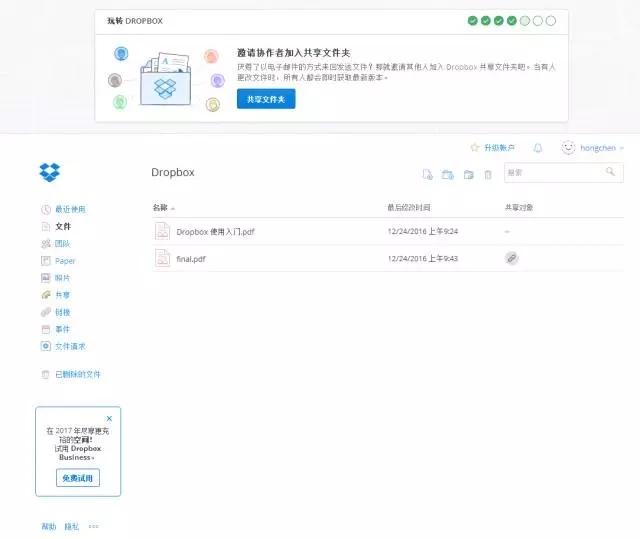
Task: Click the last empty progress step circle
Action: tap(551, 21)
